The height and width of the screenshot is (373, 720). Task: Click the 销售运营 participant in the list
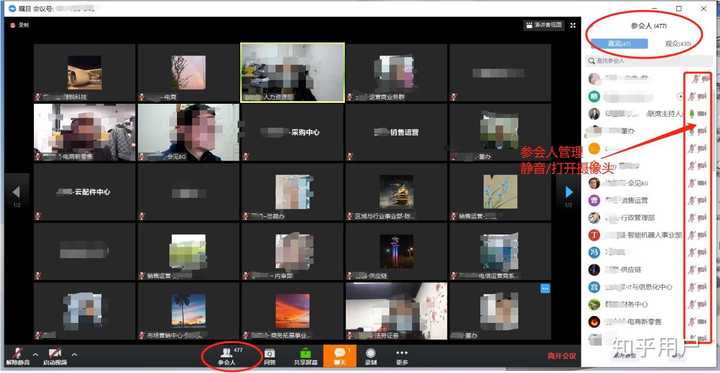[649, 200]
